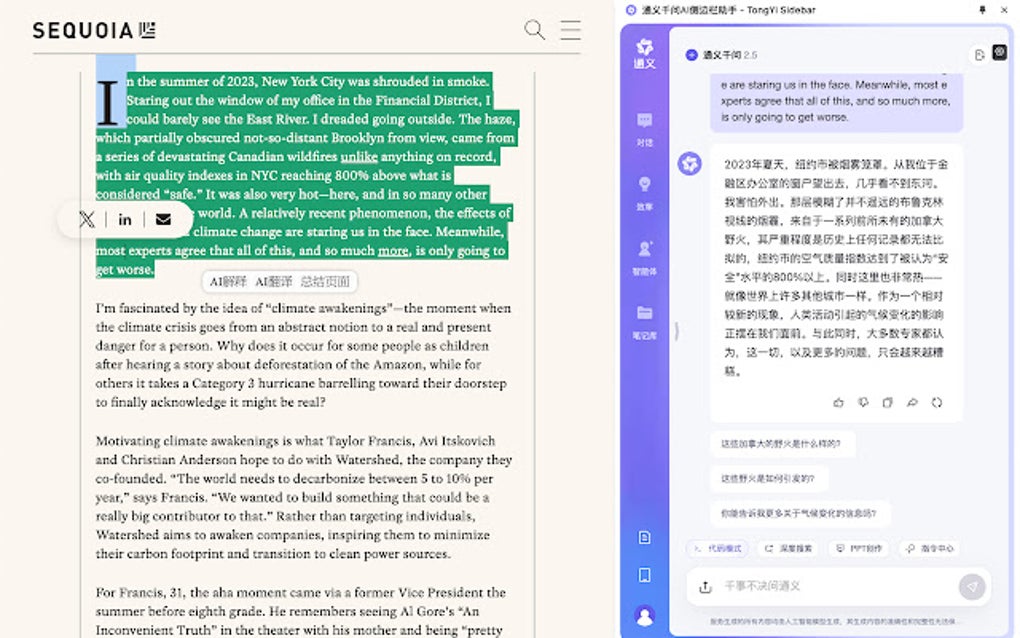Dislike the translated response

point(863,403)
